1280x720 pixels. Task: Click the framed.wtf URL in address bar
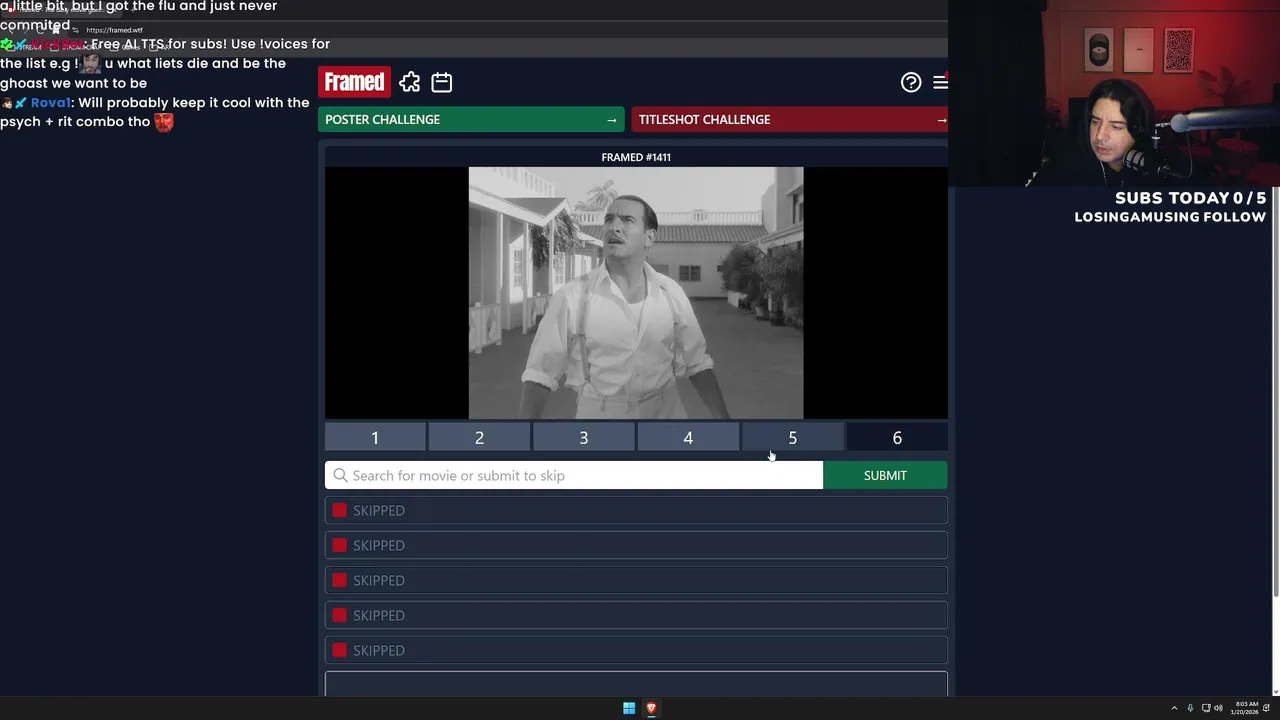(114, 30)
